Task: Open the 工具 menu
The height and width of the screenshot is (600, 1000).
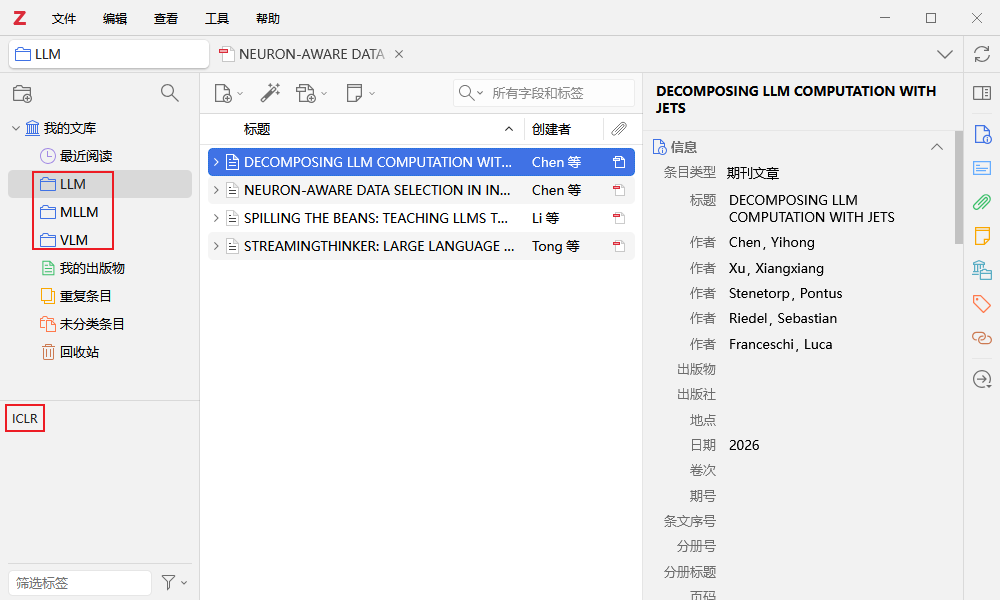Action: (217, 18)
